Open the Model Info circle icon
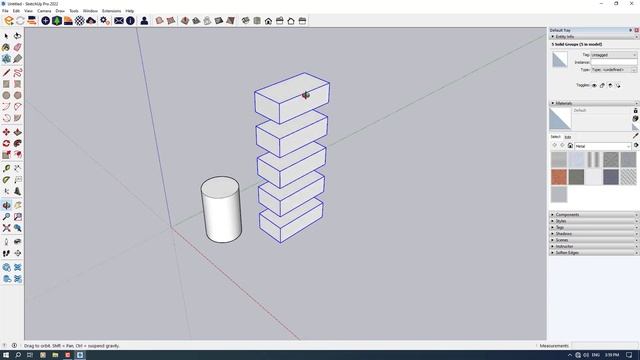The height and width of the screenshot is (360, 640). pos(130,21)
